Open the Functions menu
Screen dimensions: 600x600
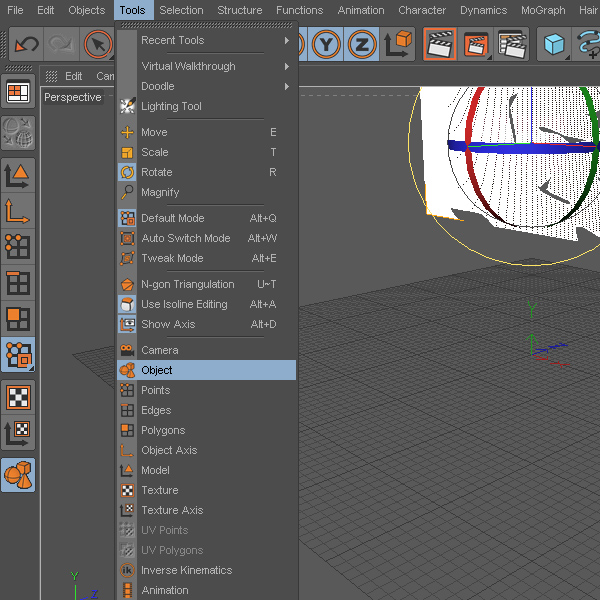tap(300, 10)
